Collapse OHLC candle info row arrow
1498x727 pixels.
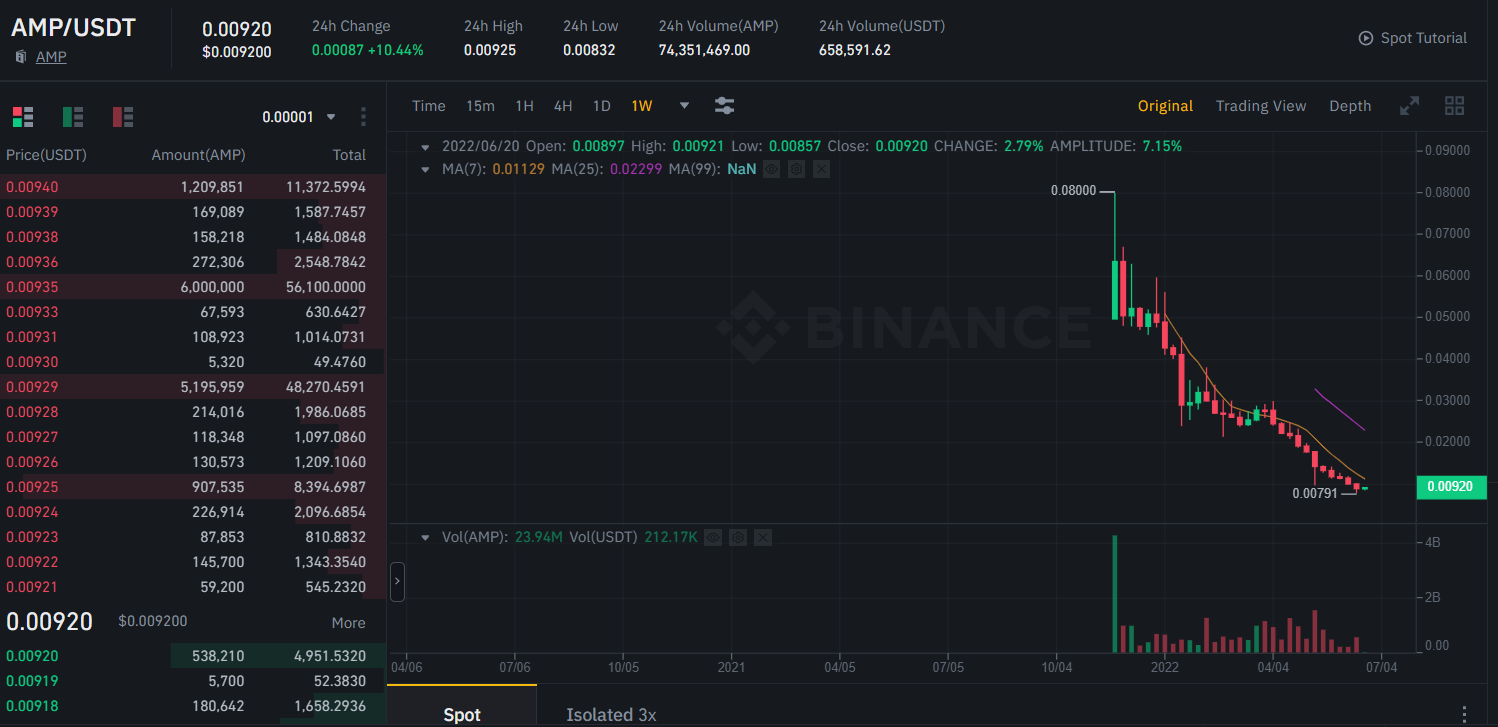426,146
